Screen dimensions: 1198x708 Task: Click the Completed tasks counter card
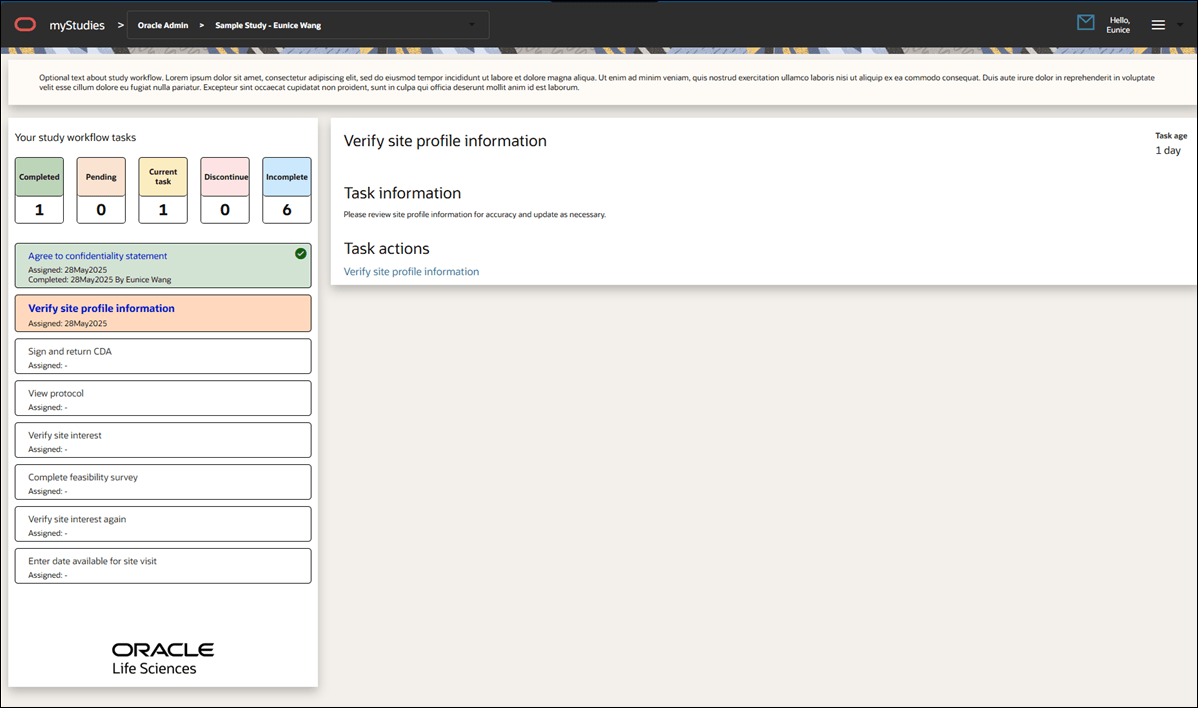[x=38, y=190]
